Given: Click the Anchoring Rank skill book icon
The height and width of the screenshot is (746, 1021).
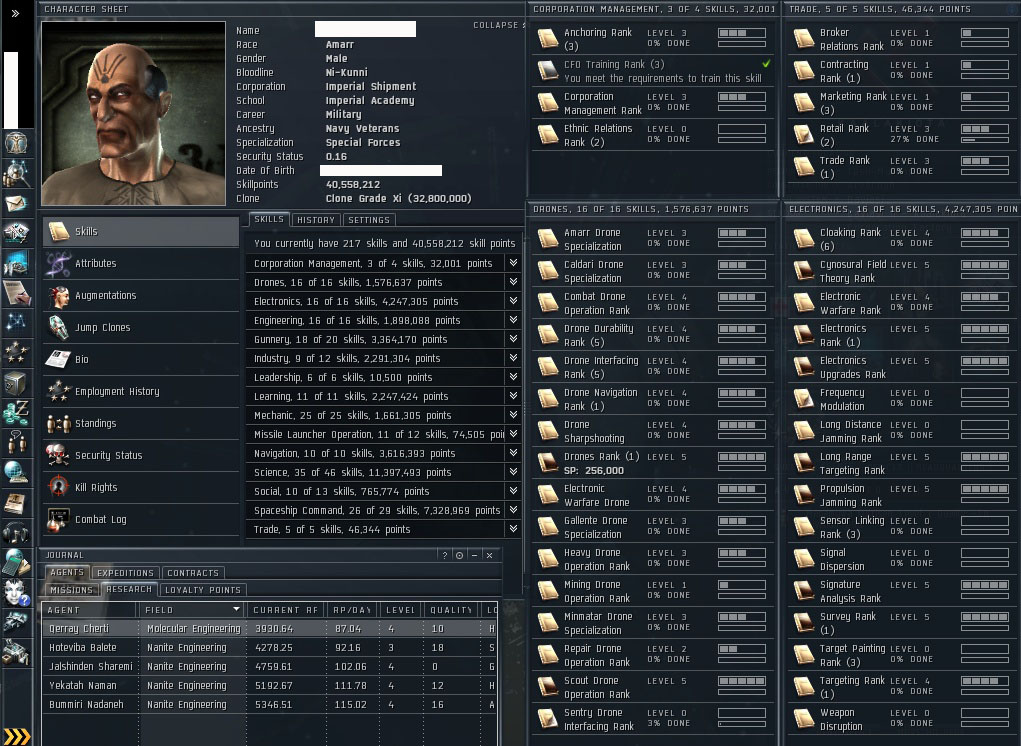Looking at the screenshot, I should coord(548,38).
